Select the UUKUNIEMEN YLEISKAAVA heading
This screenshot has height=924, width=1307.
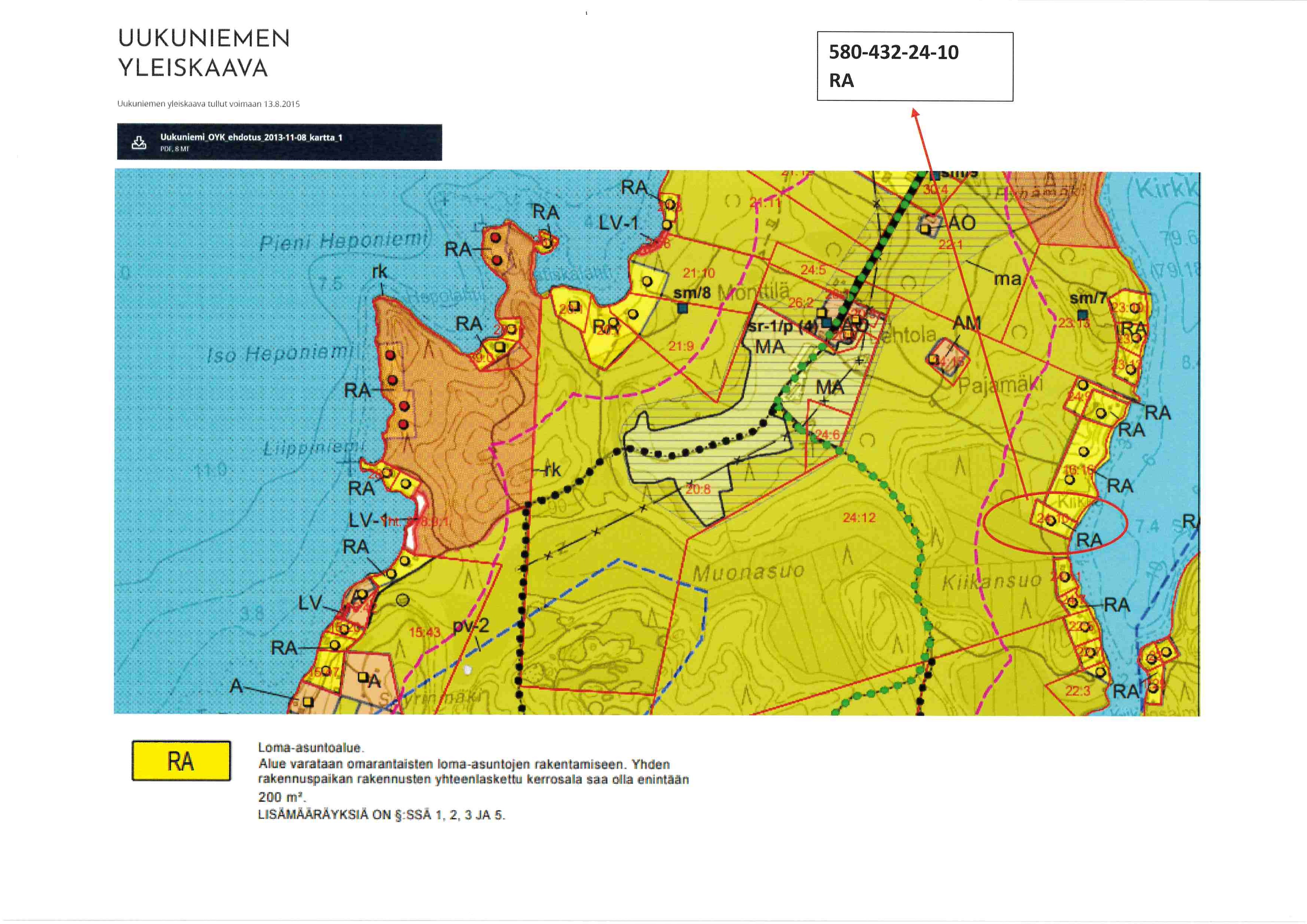click(204, 53)
